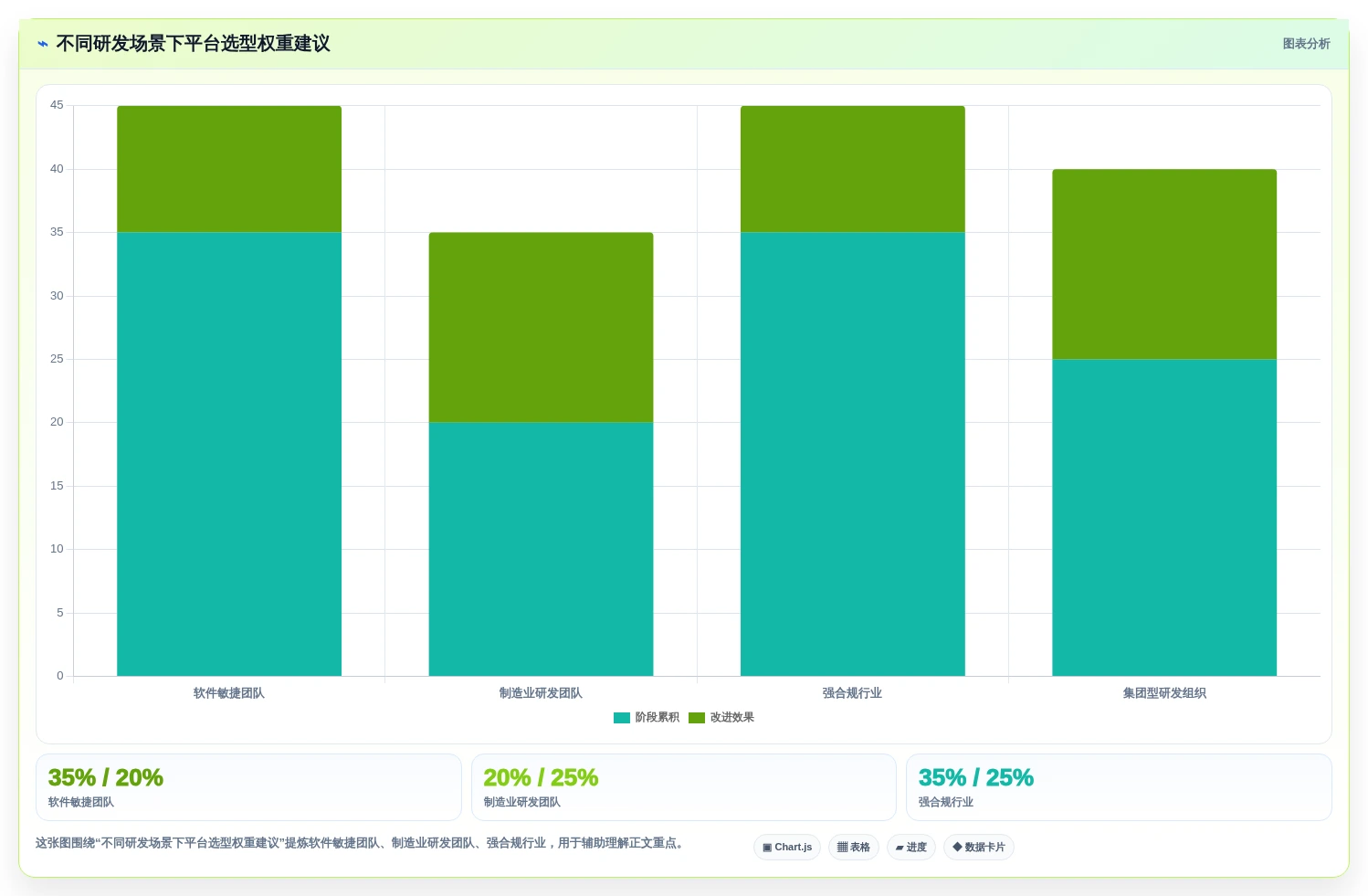Click the y-axis value 10
1368x896 pixels.
(57, 549)
